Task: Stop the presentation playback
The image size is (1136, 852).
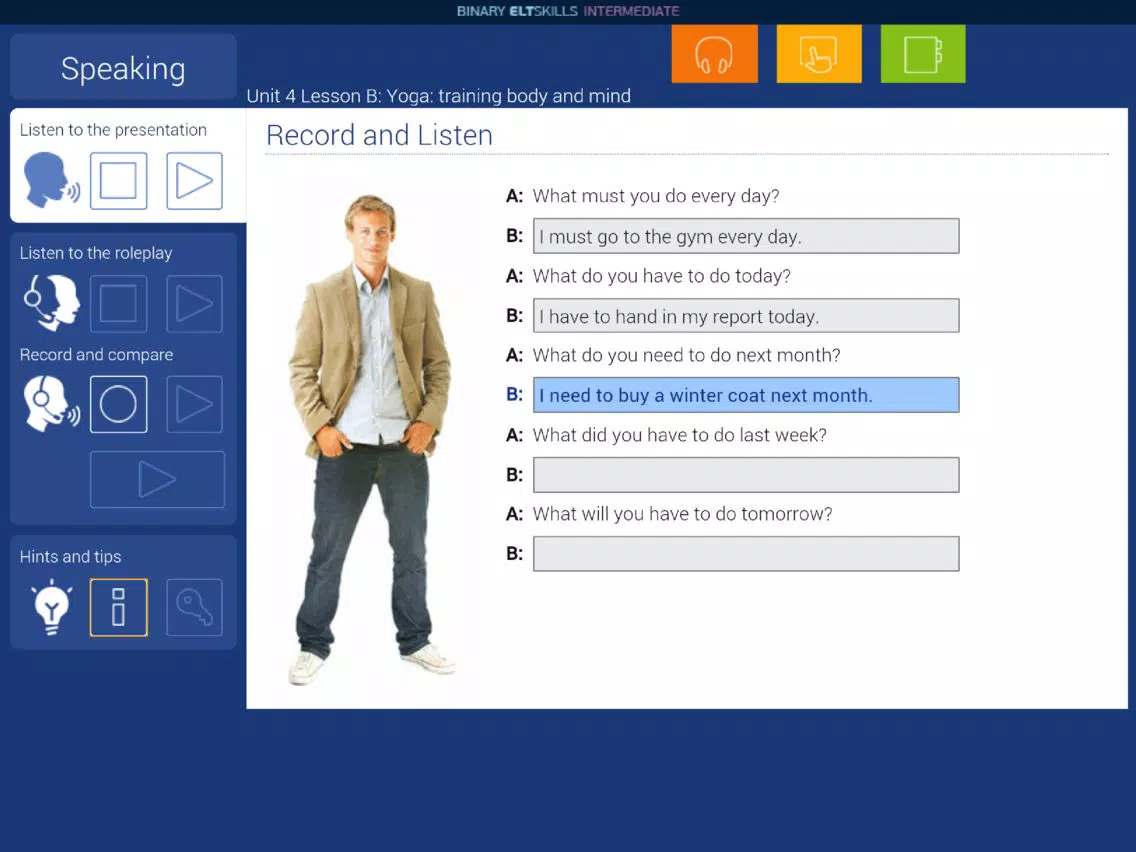Action: point(119,181)
